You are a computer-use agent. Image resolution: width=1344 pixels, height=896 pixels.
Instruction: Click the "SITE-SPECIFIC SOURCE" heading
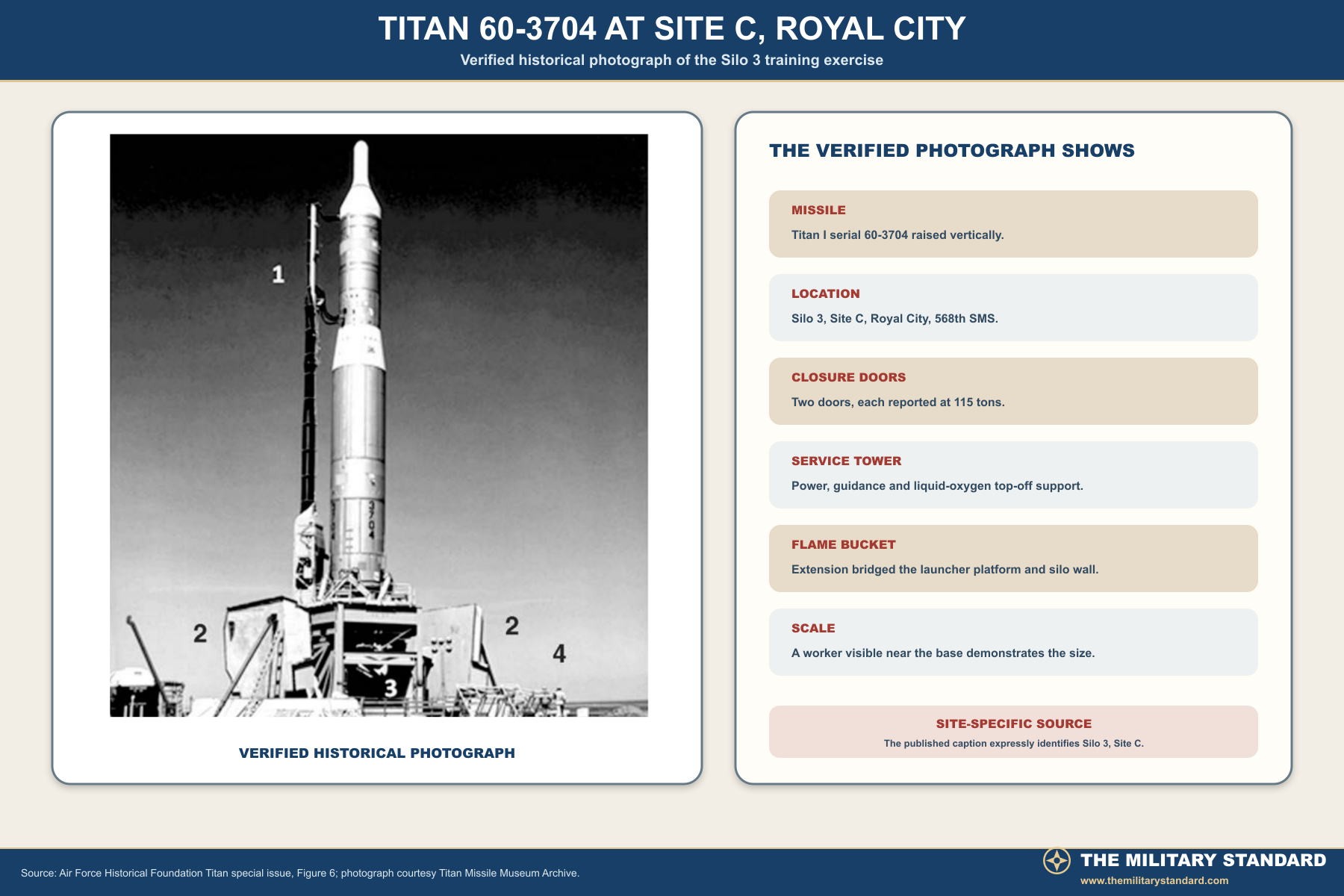(x=1014, y=724)
